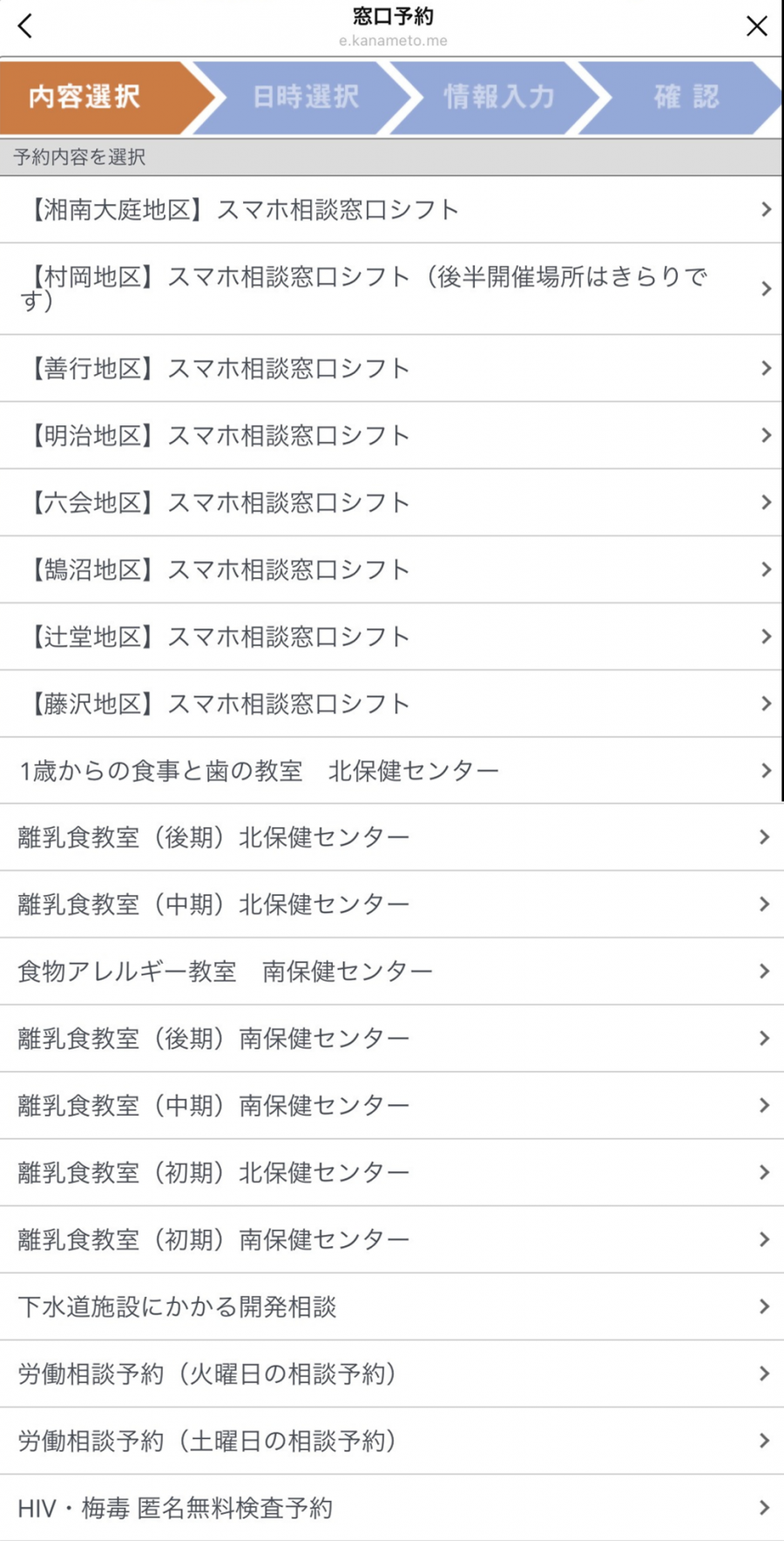Select the 内容選択 step tab

click(x=85, y=97)
